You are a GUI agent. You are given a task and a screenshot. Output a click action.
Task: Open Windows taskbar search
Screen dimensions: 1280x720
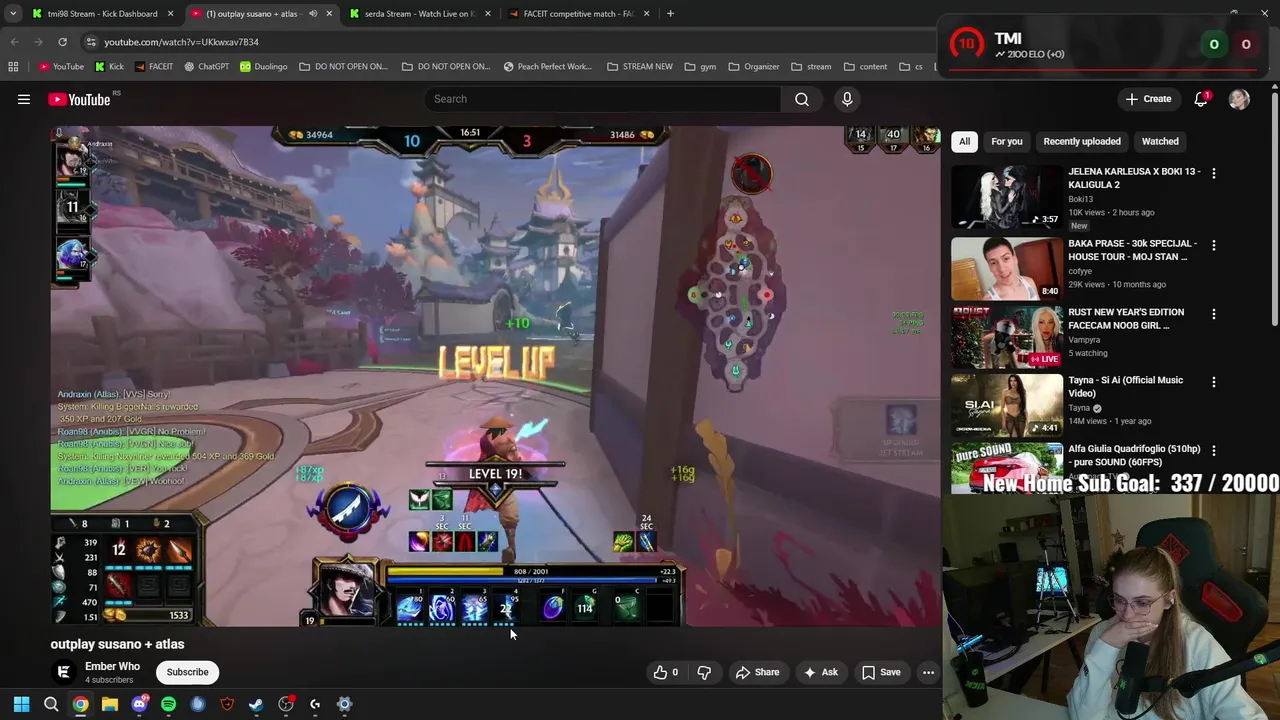click(x=51, y=704)
